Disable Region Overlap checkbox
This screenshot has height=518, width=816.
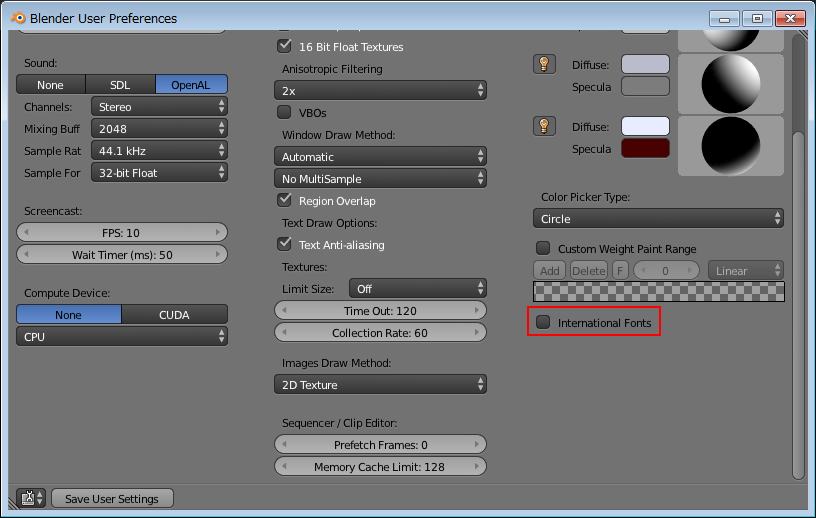[x=284, y=200]
